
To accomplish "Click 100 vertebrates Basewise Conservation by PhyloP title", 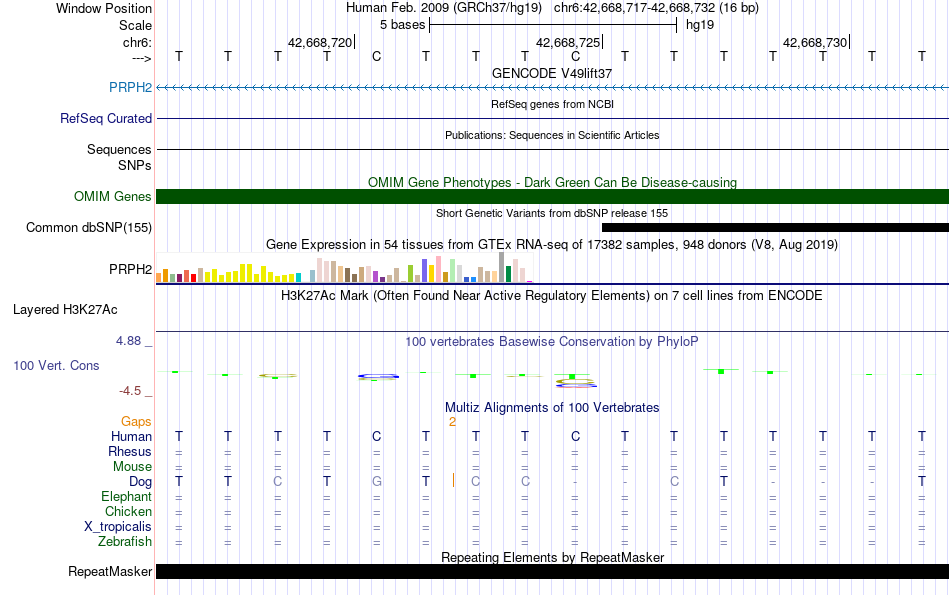I will pyautogui.click(x=552, y=342).
